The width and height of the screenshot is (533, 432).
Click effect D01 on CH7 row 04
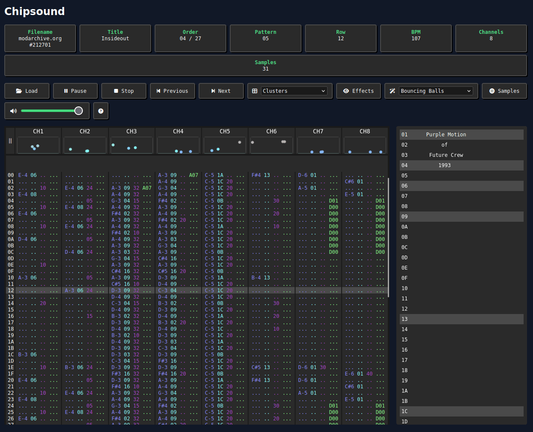[333, 201]
